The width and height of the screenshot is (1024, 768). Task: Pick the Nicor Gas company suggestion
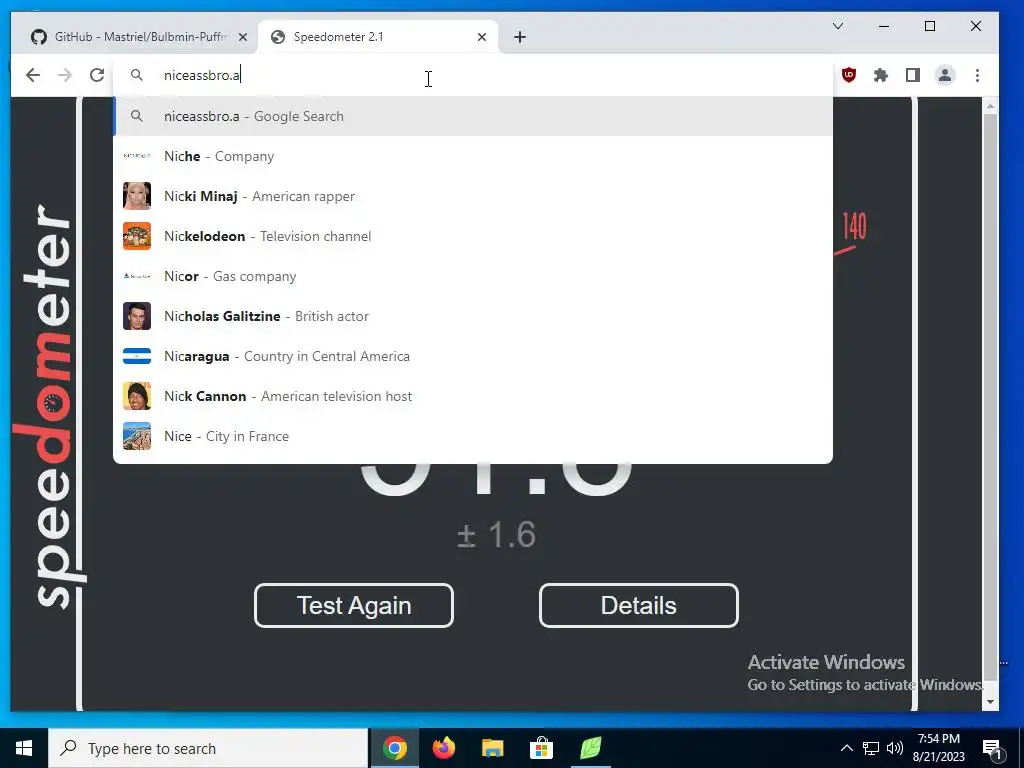click(473, 276)
